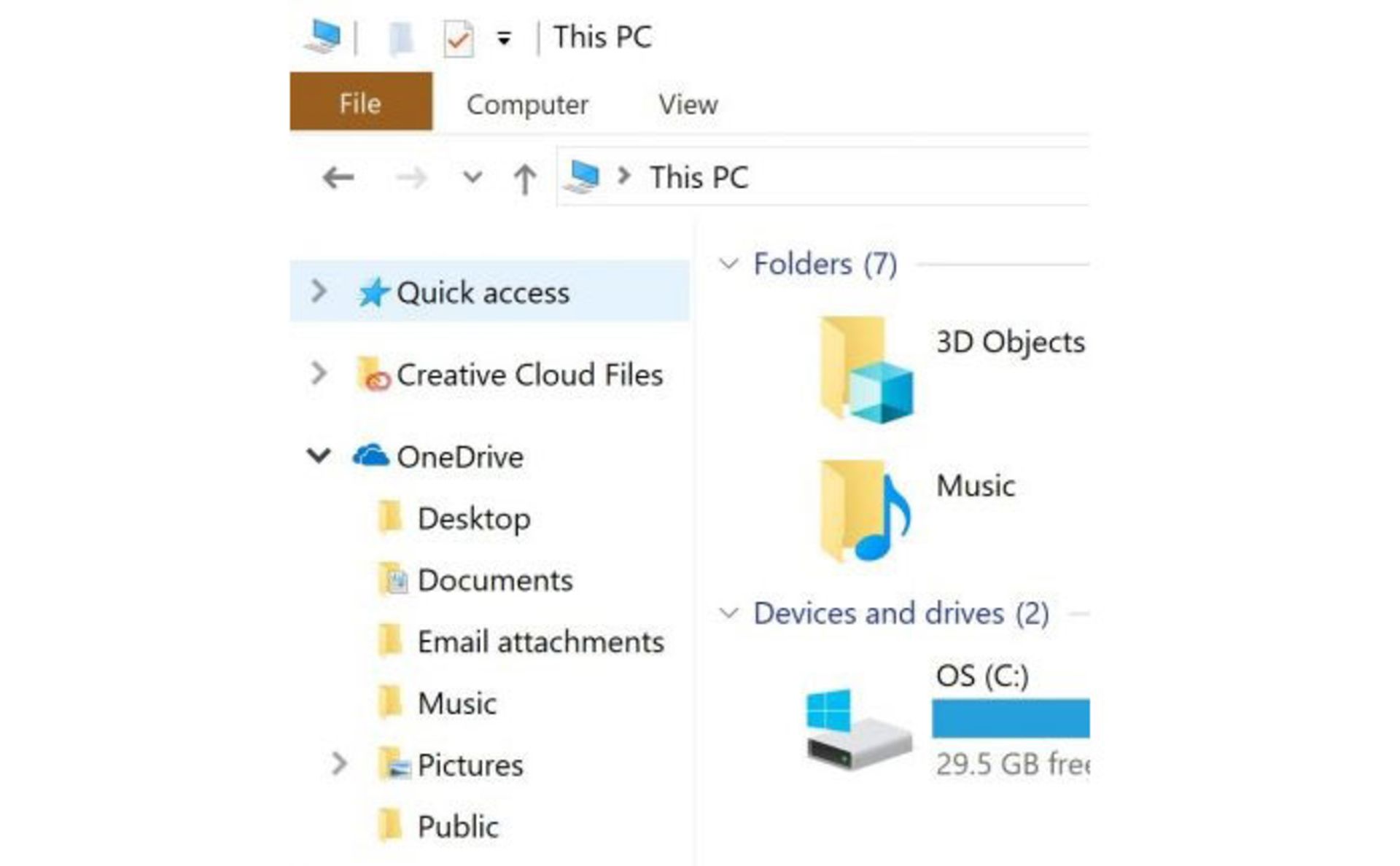Image resolution: width=1400 pixels, height=866 pixels.
Task: Expand the Creative Cloud Files node
Action: point(319,374)
